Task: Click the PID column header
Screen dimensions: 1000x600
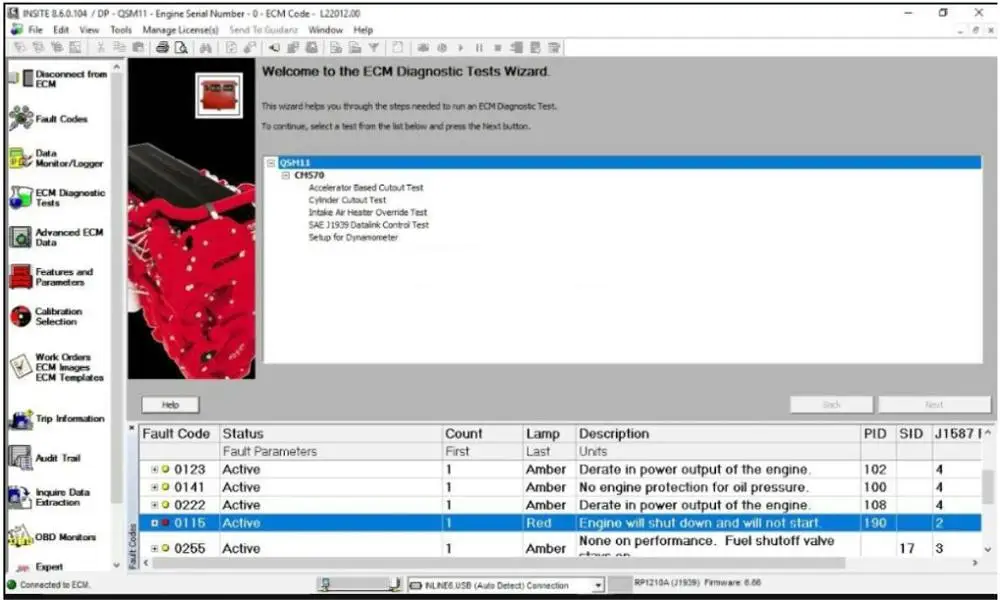Action: click(x=878, y=434)
